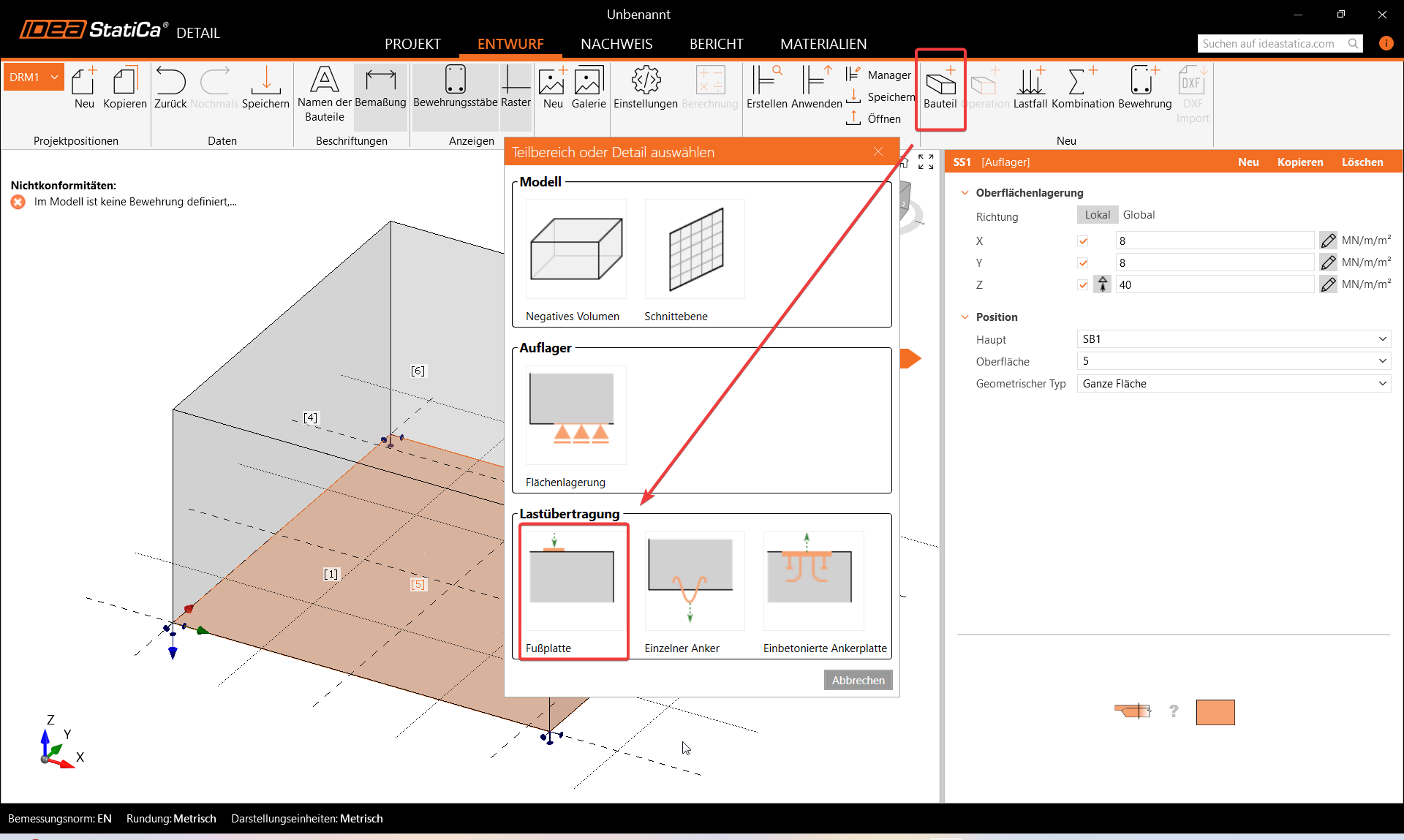Expand the Geometrischer Typ dropdown
The width and height of the screenshot is (1404, 840).
(1233, 384)
